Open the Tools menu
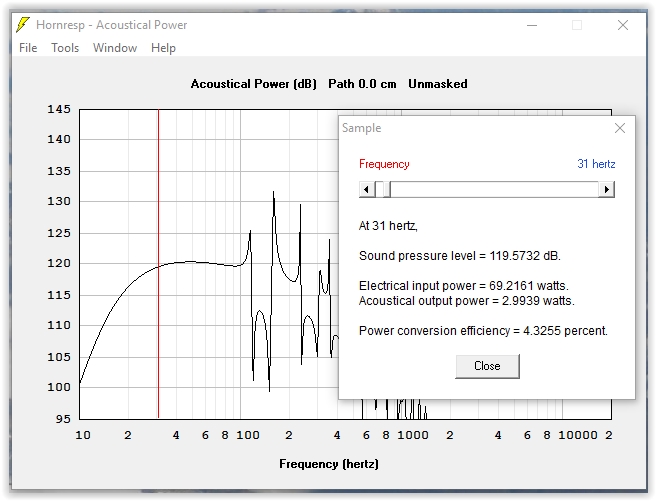656x501 pixels. tap(65, 48)
